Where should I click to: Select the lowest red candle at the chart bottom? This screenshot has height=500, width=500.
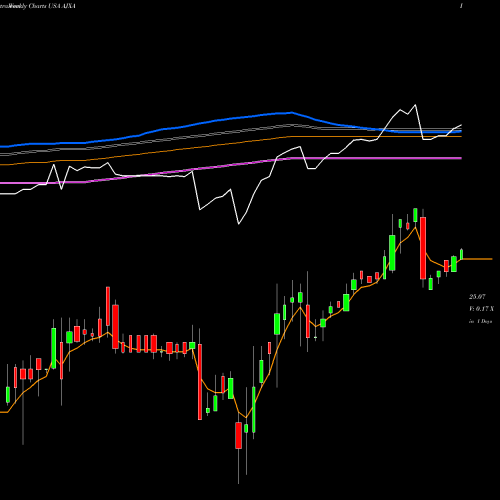239,435
